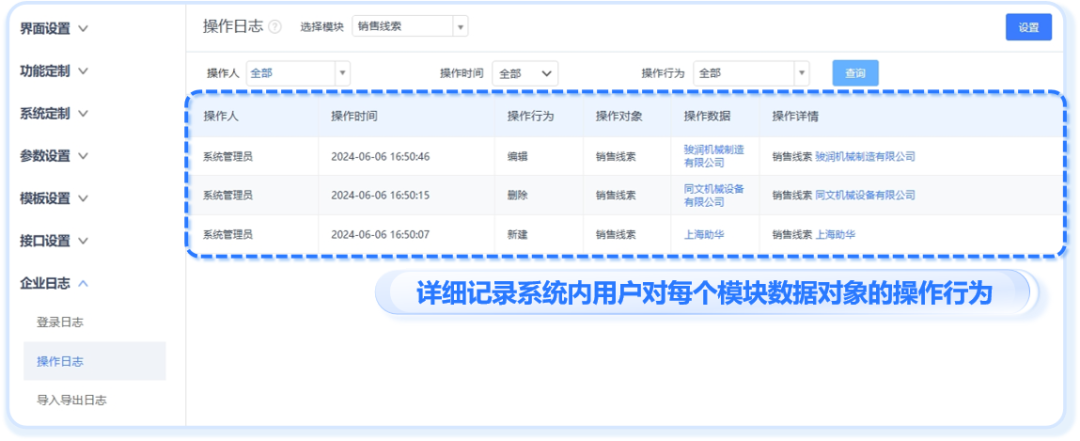Viewport: 1080px width, 441px height.
Task: Collapse the 企业日志 sidebar section
Action: (54, 283)
